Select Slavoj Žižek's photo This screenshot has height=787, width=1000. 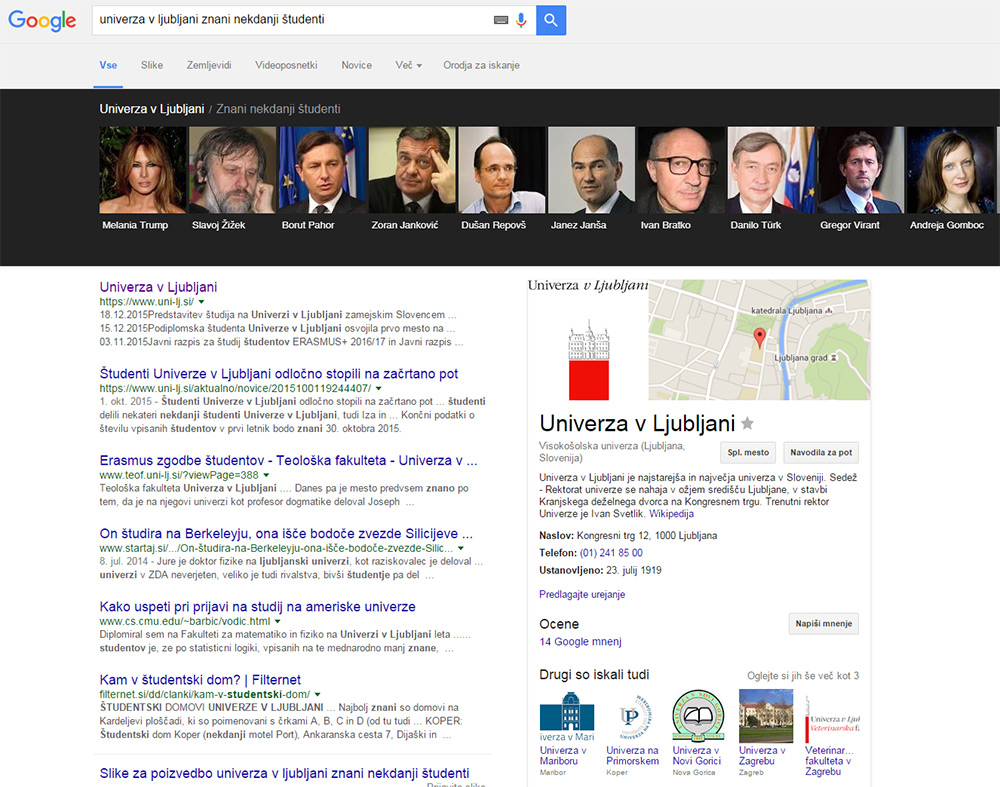coord(233,170)
